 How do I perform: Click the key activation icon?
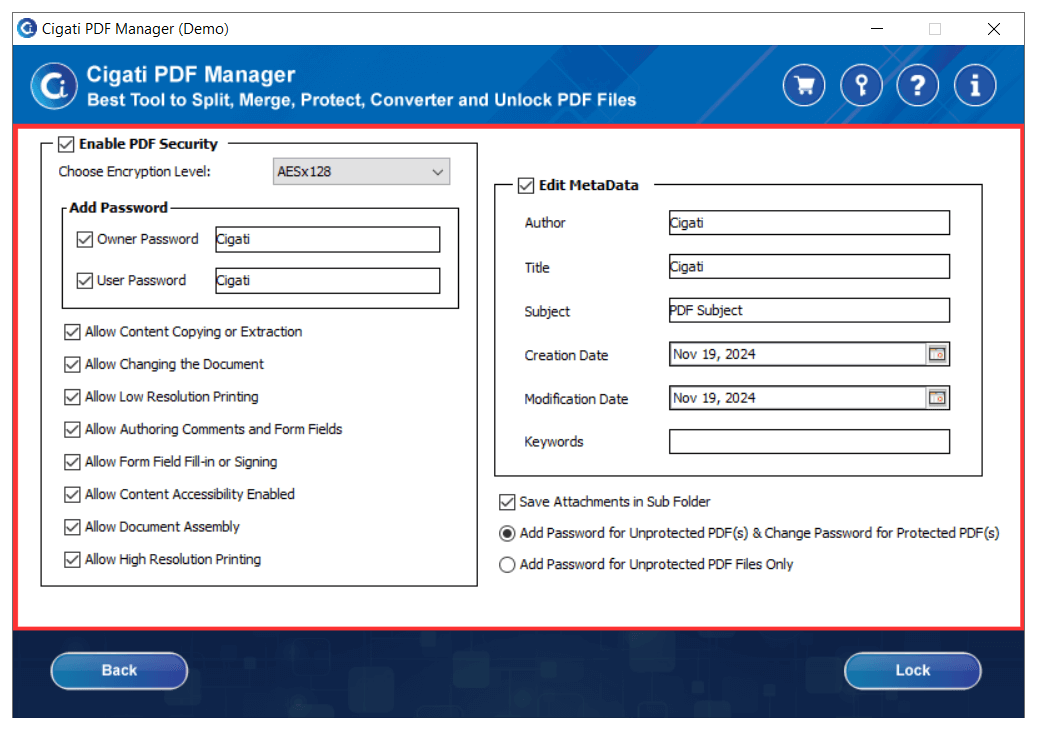(861, 86)
